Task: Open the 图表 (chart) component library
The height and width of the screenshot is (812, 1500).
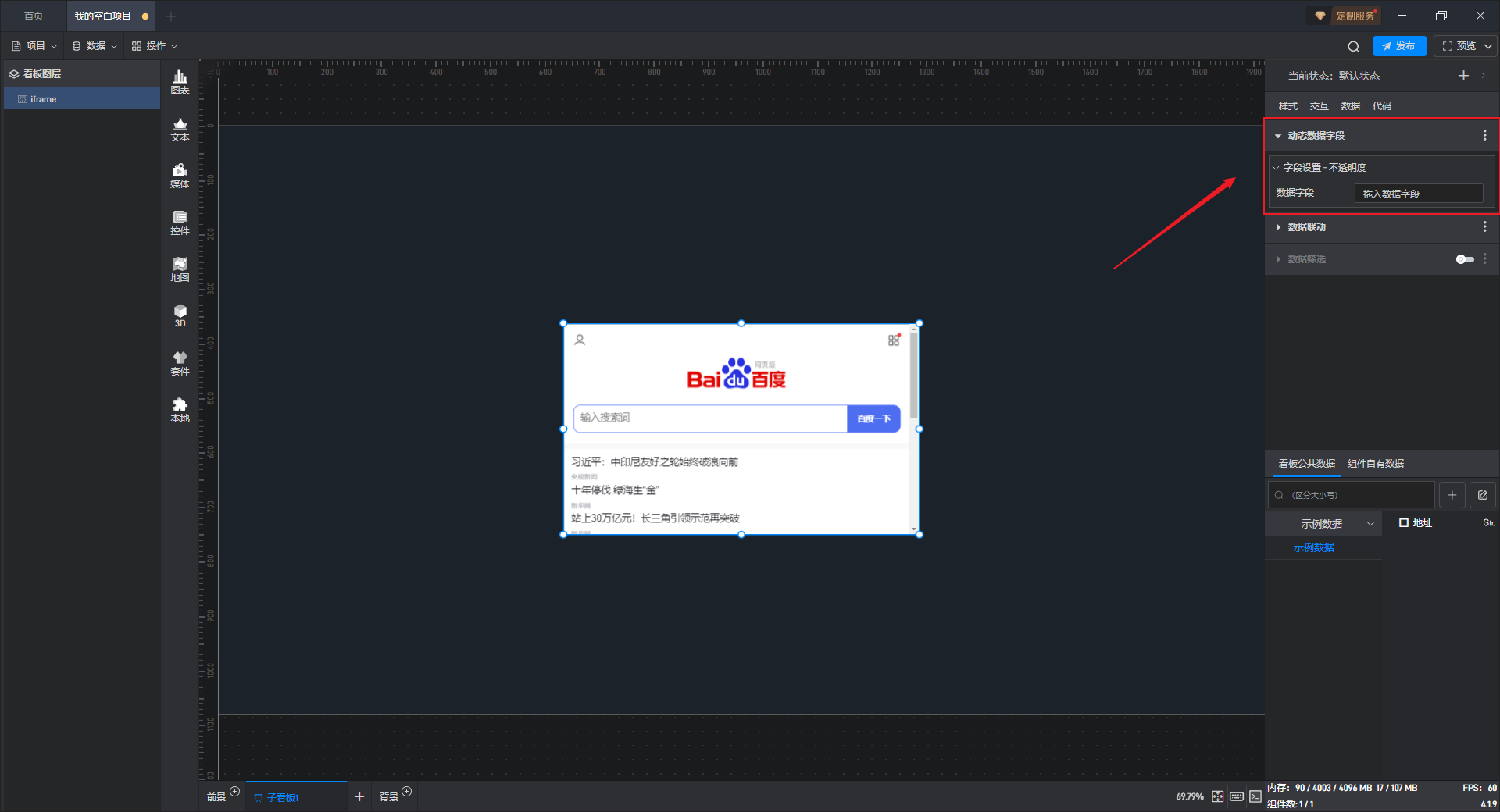Action: 180,82
